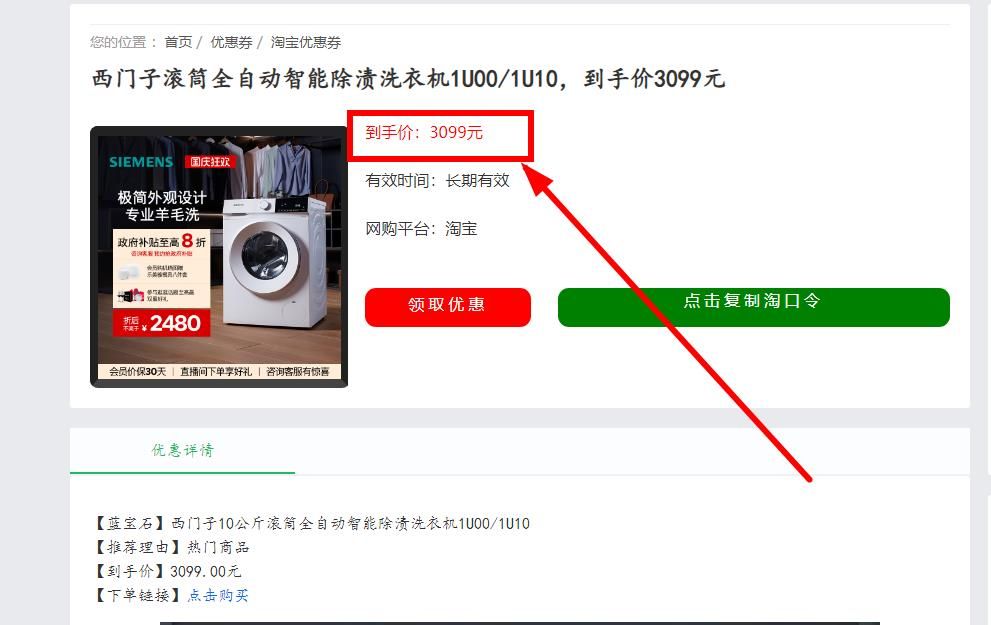Click the 有效时间：长期有效 text
Viewport: 991px width, 625px height.
pyautogui.click(x=437, y=181)
